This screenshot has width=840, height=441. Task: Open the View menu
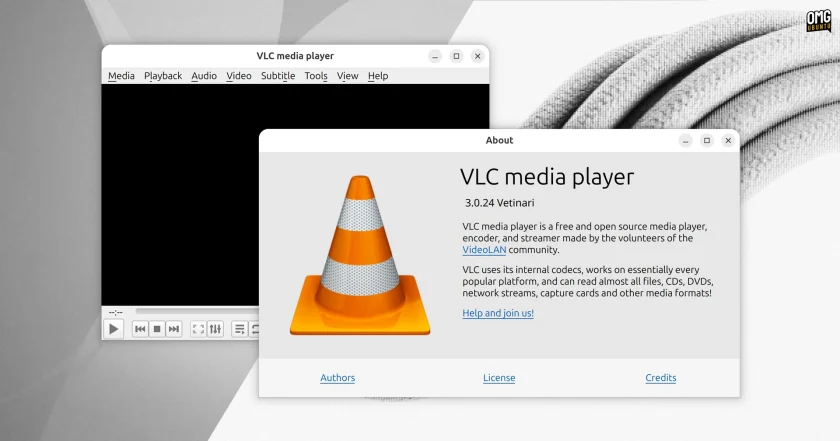click(347, 76)
